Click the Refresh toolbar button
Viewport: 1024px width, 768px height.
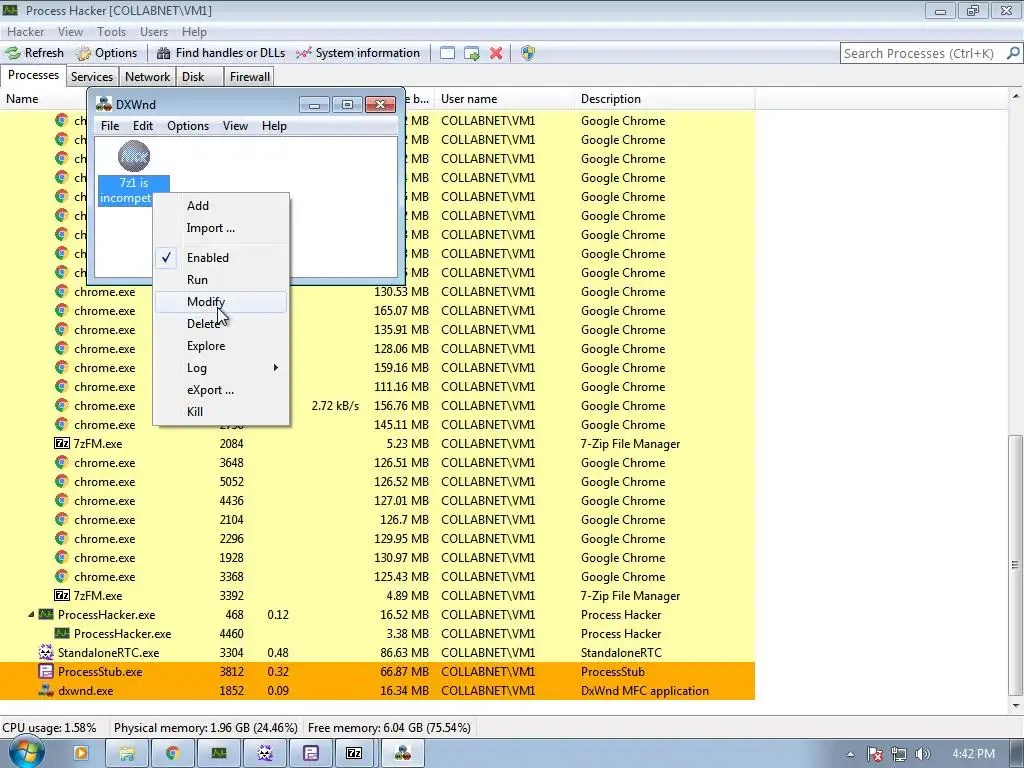tap(35, 53)
